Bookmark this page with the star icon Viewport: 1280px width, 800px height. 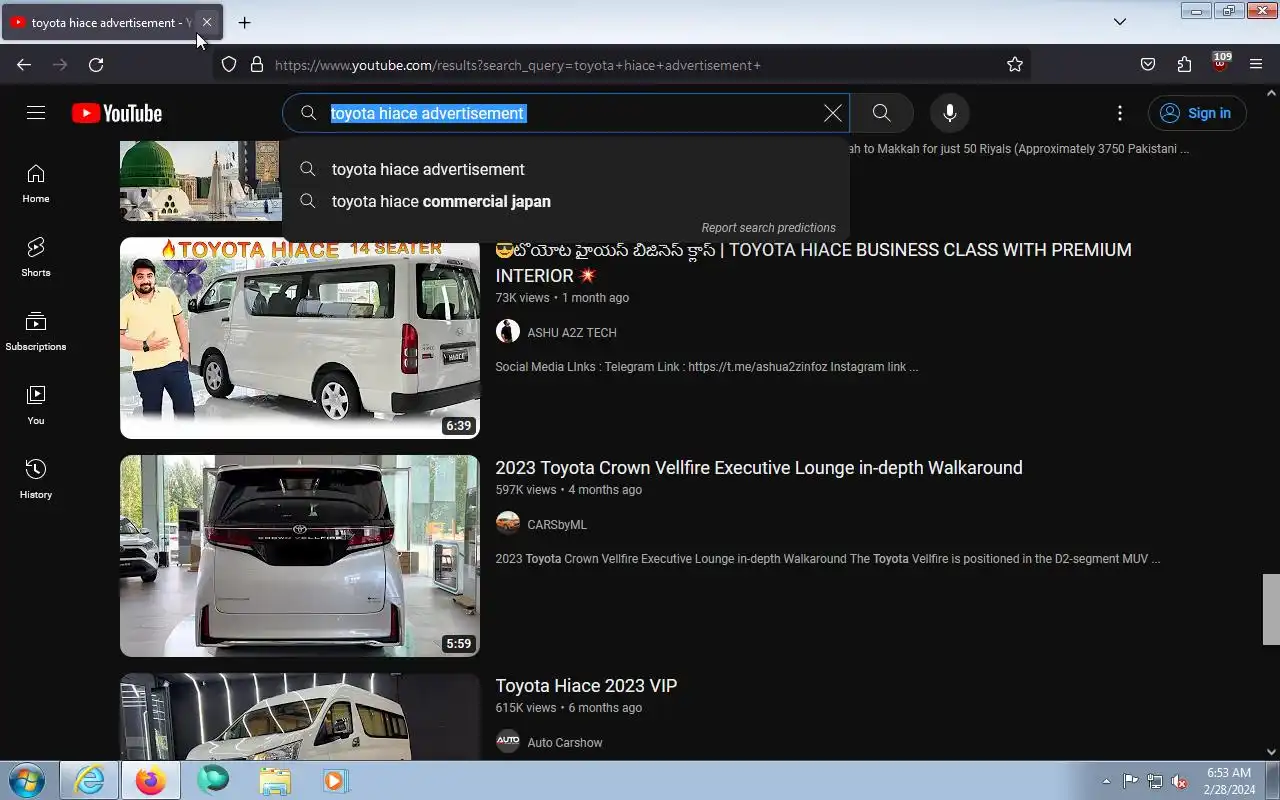pyautogui.click(x=1015, y=64)
